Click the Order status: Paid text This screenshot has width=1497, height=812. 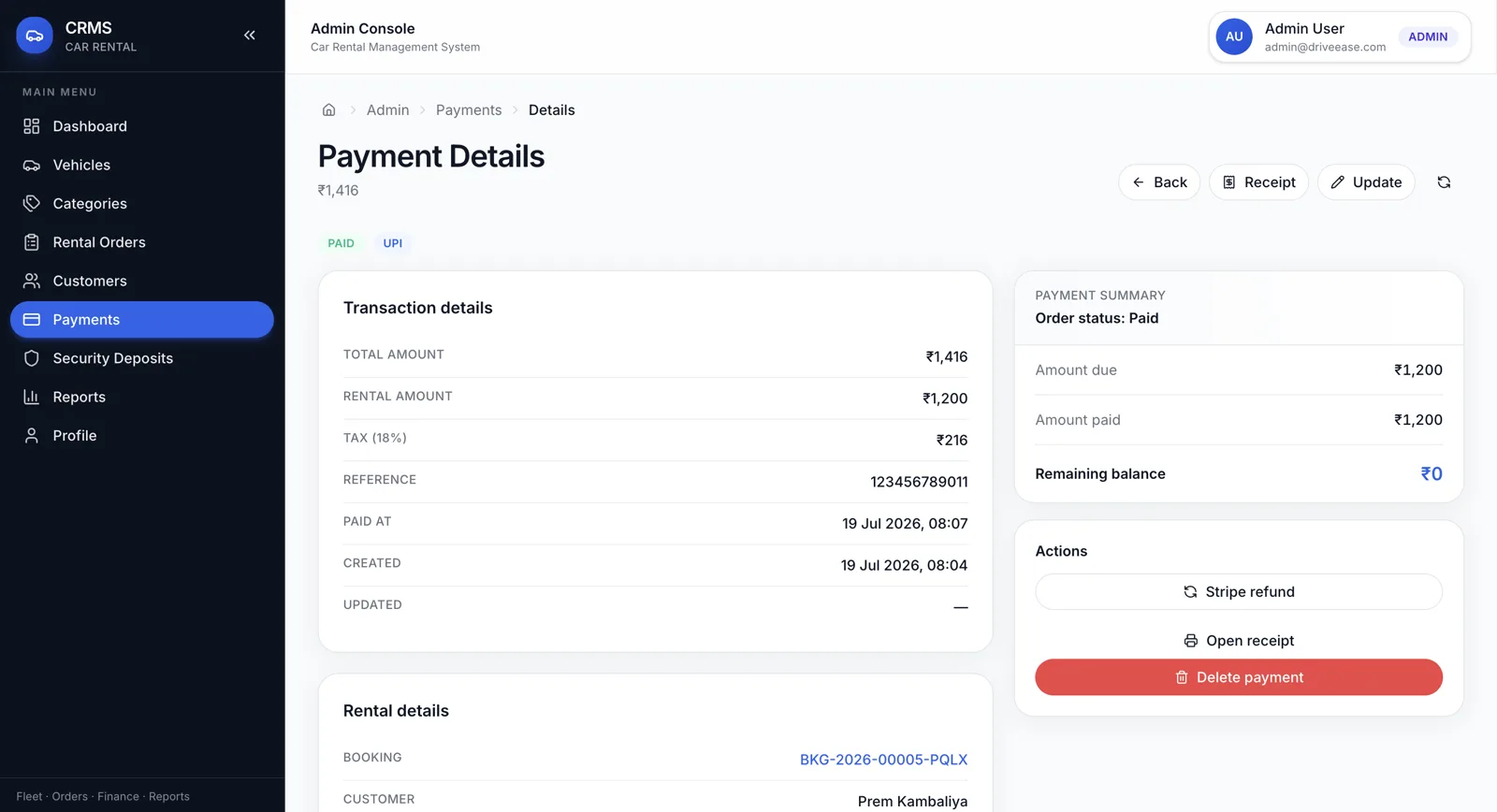[1097, 318]
